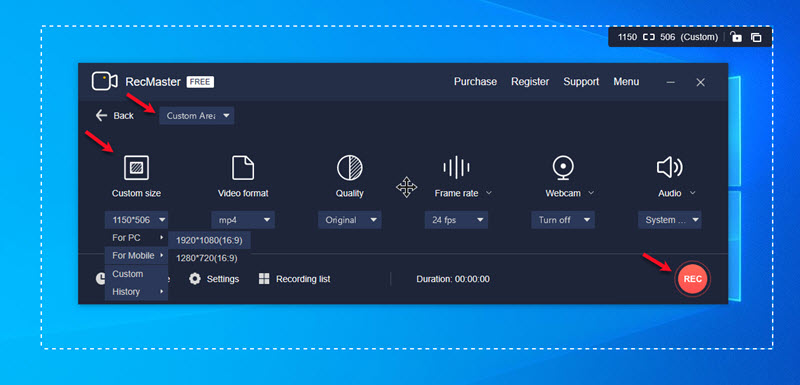
Task: Close the RecMaster window
Action: pyautogui.click(x=701, y=82)
